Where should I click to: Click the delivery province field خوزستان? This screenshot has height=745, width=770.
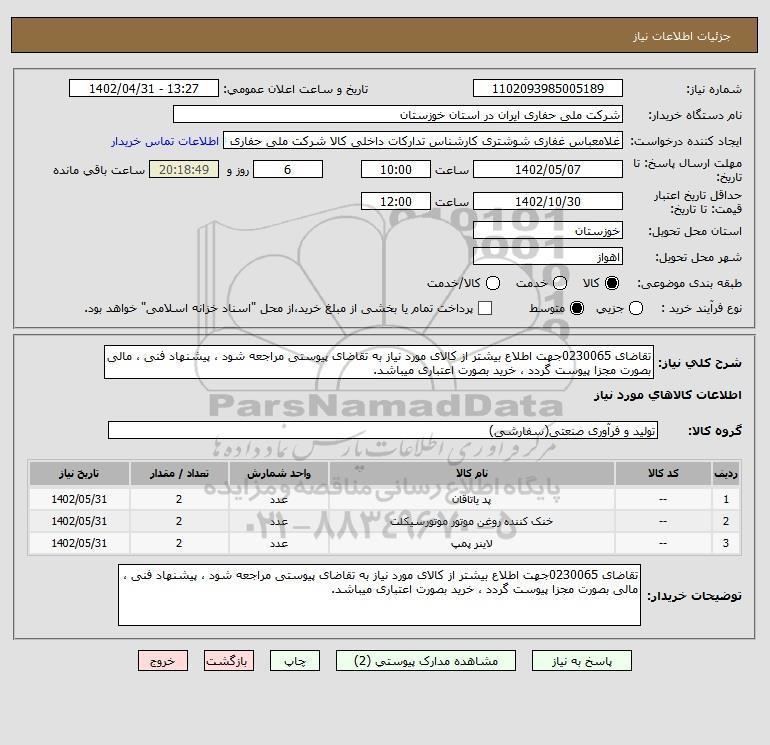point(548,230)
